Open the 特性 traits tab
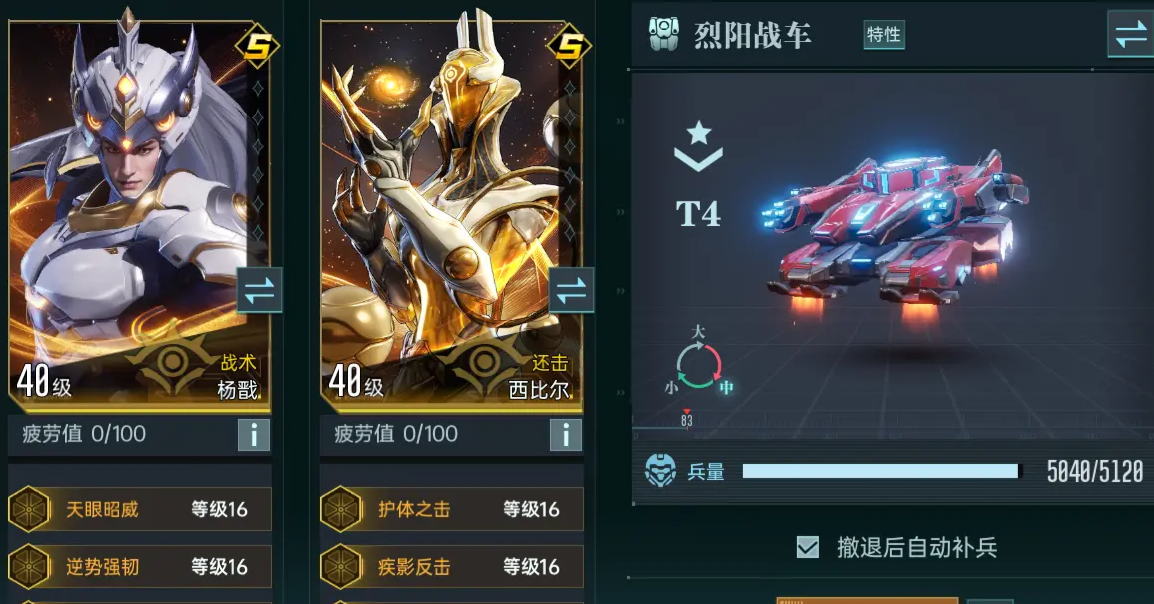The width and height of the screenshot is (1154, 604). point(884,35)
